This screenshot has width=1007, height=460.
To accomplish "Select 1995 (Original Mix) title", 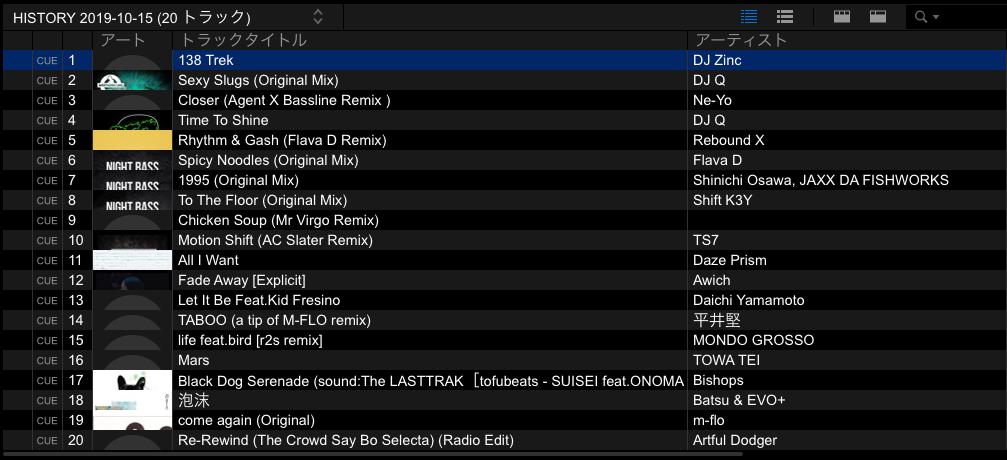I will [238, 181].
